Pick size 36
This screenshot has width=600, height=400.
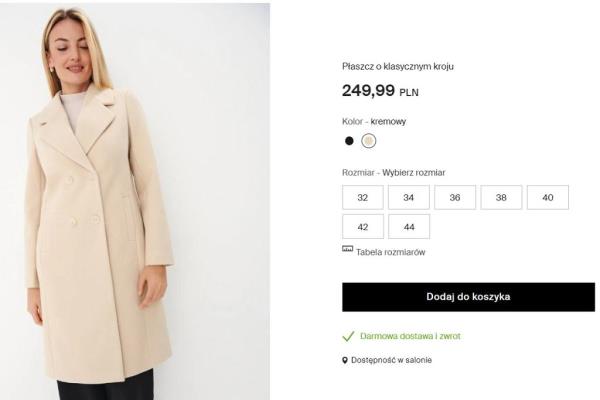click(x=455, y=198)
